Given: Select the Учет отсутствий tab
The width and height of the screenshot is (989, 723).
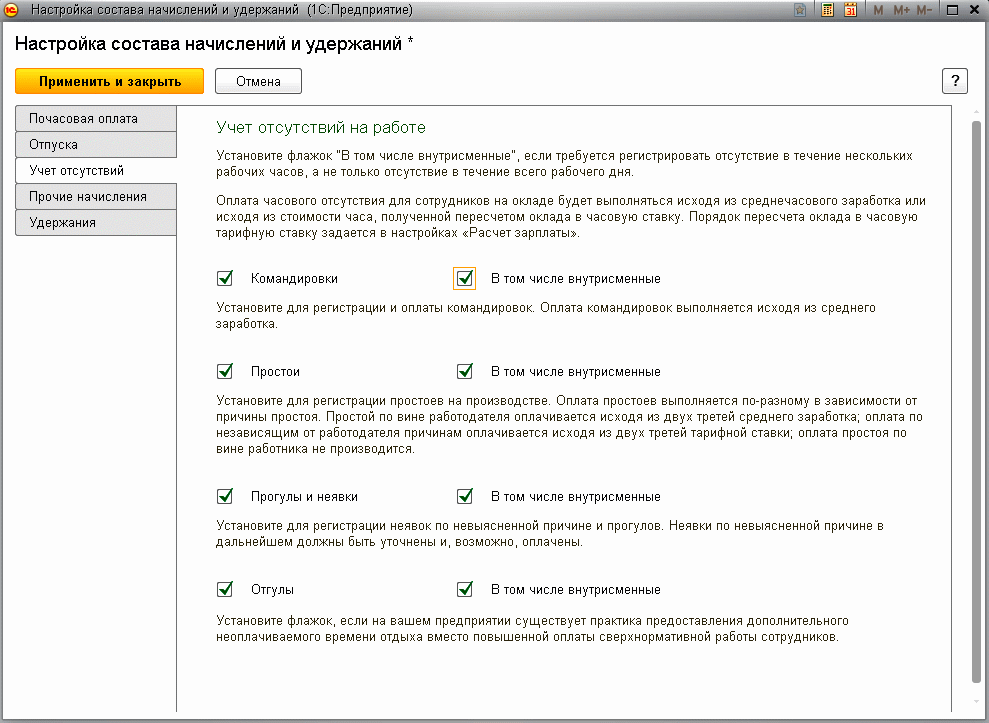Looking at the screenshot, I should coord(96,170).
